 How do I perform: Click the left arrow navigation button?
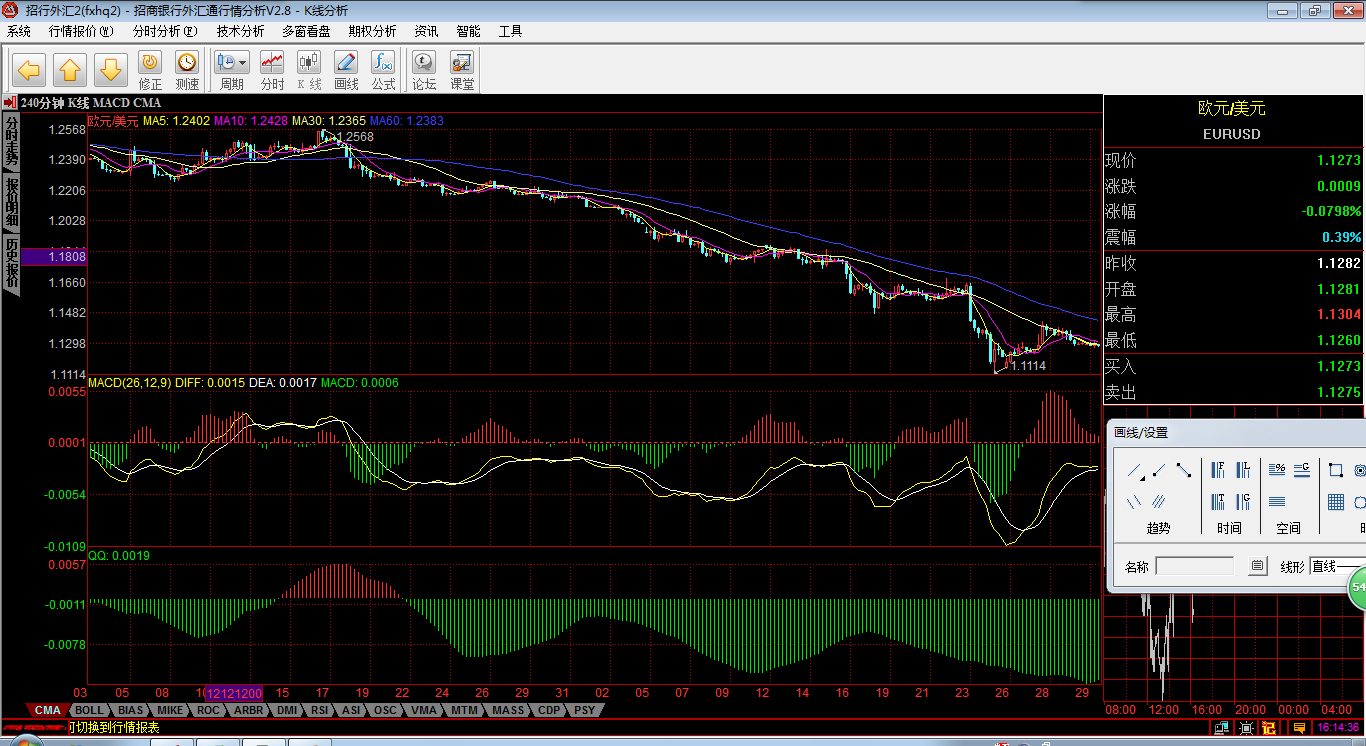(x=28, y=70)
